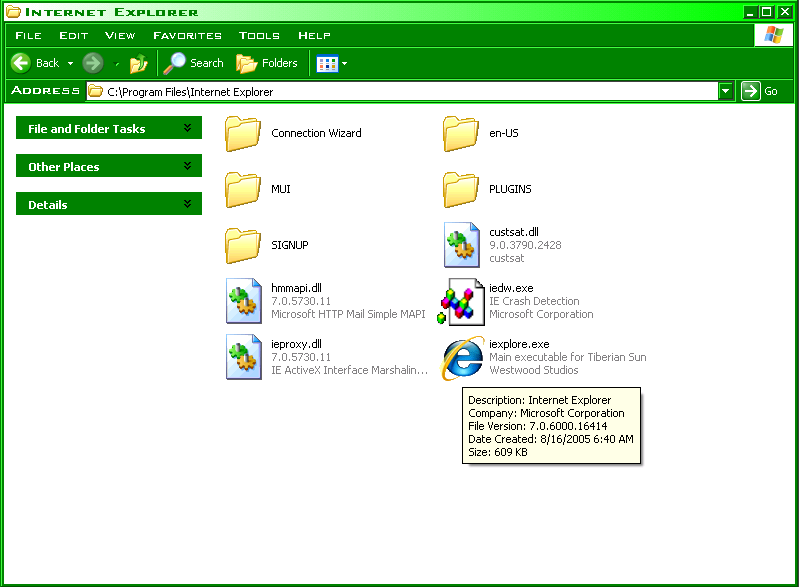The image size is (799, 587).
Task: Click the folder icon in address bar
Action: 95,91
